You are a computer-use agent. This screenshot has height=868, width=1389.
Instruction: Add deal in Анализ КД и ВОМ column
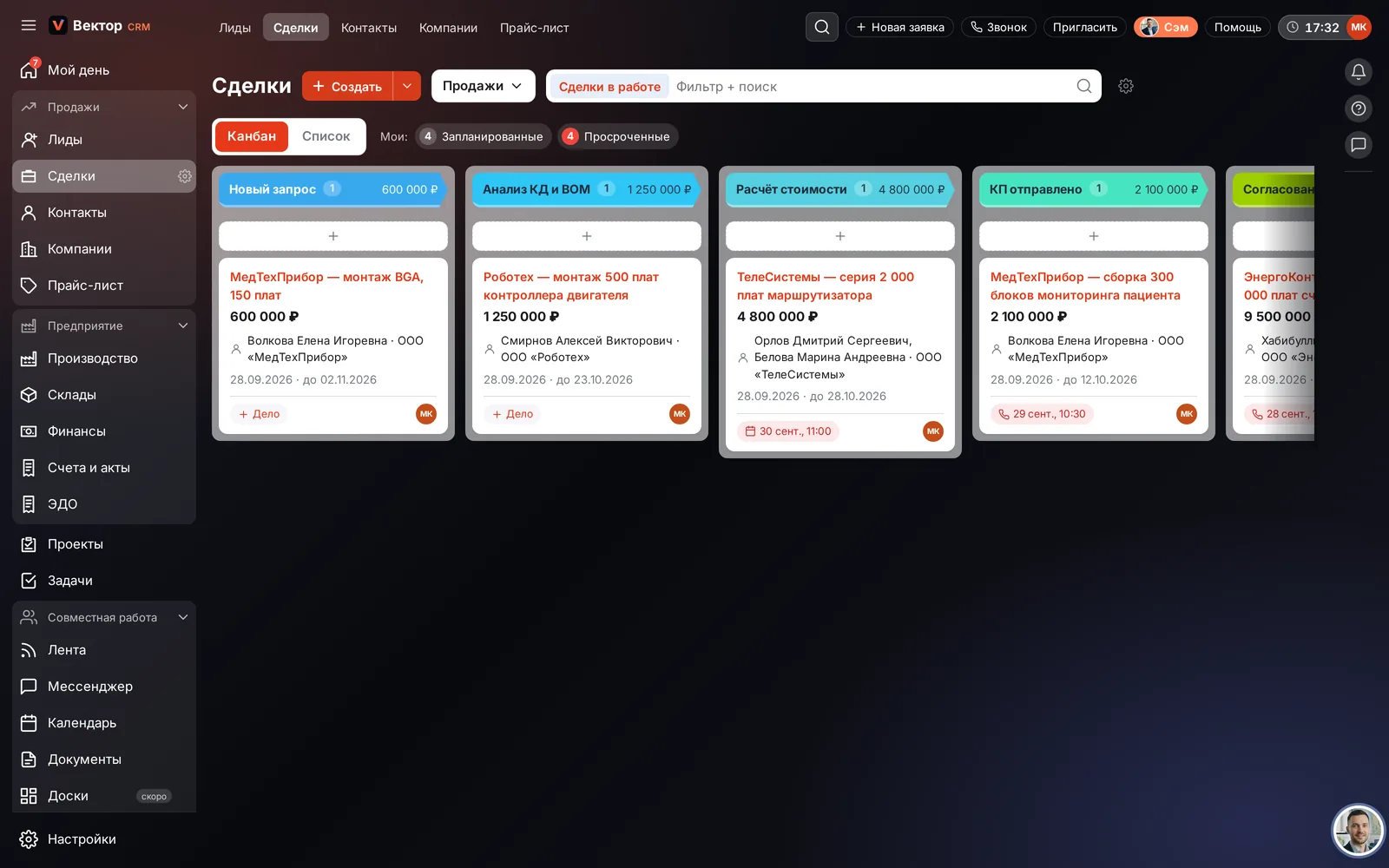[587, 236]
